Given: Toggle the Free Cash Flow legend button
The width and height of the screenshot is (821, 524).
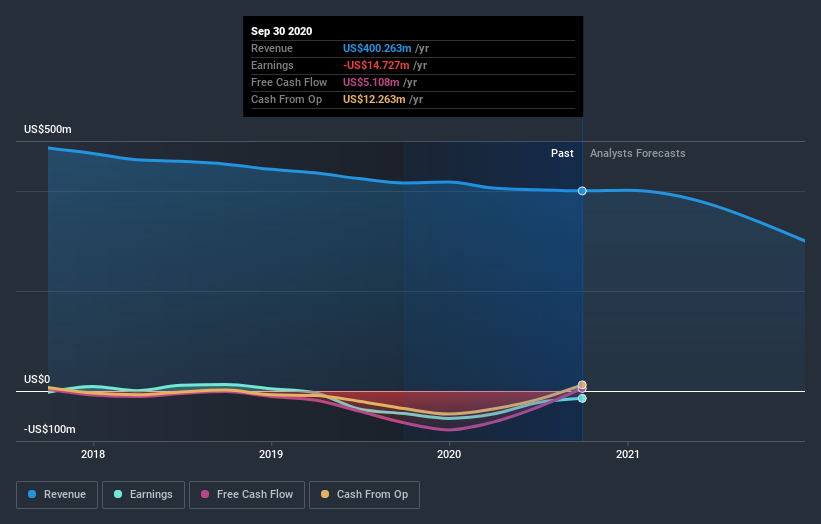Looking at the screenshot, I should point(247,495).
